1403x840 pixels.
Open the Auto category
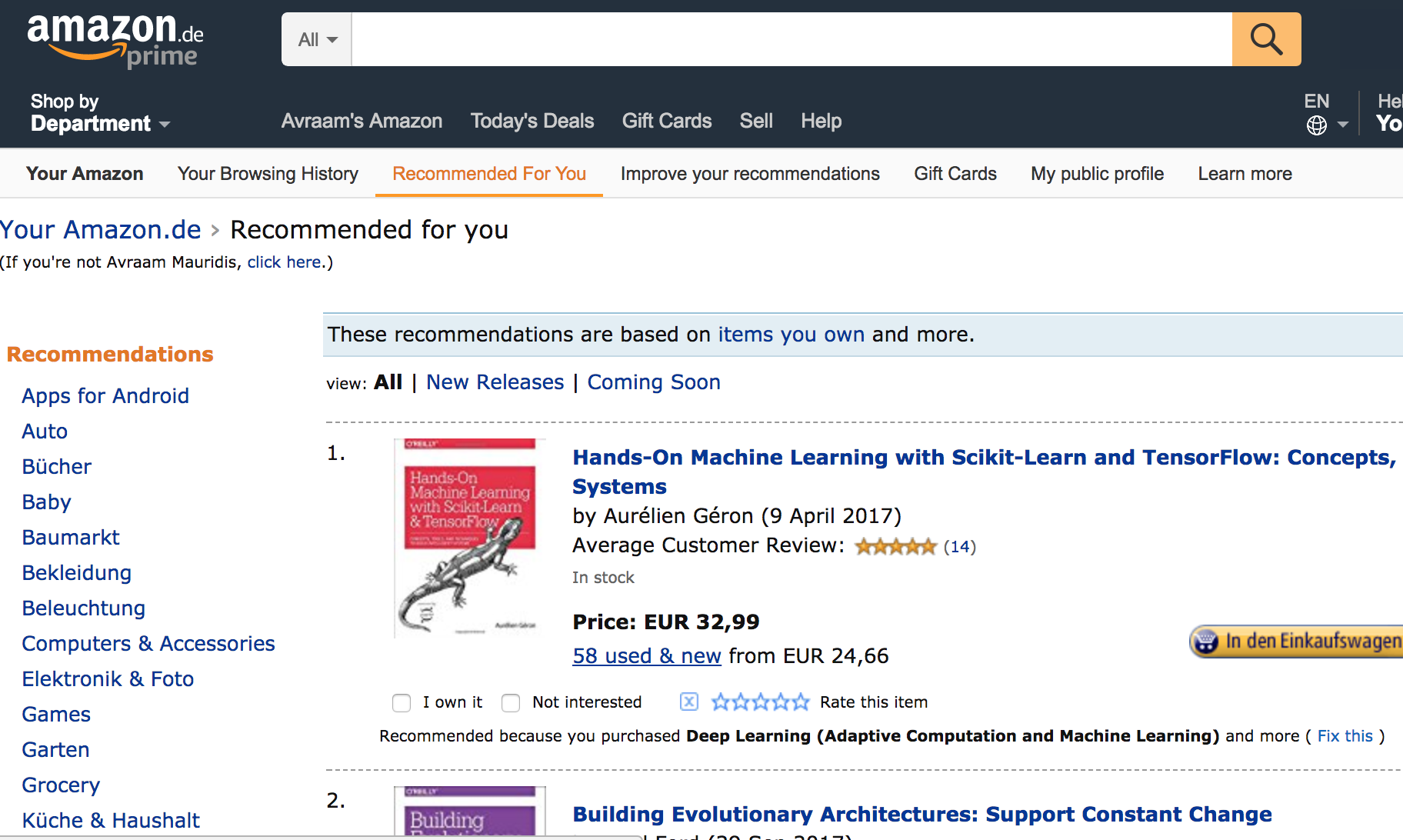tap(45, 432)
